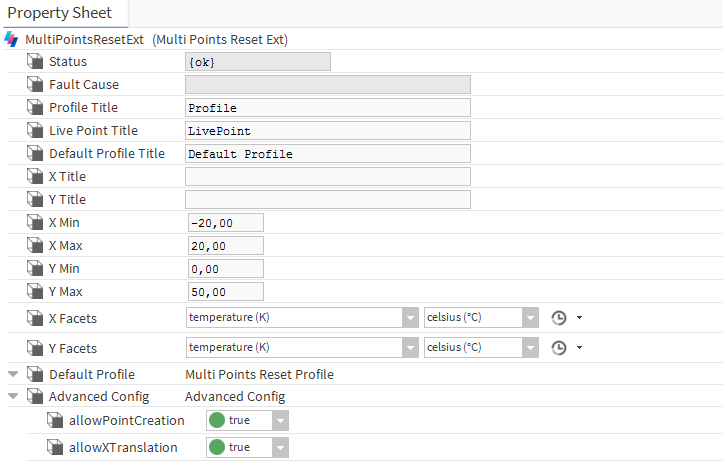Click the Advanced Config value label
The width and height of the screenshot is (723, 473).
click(x=235, y=397)
